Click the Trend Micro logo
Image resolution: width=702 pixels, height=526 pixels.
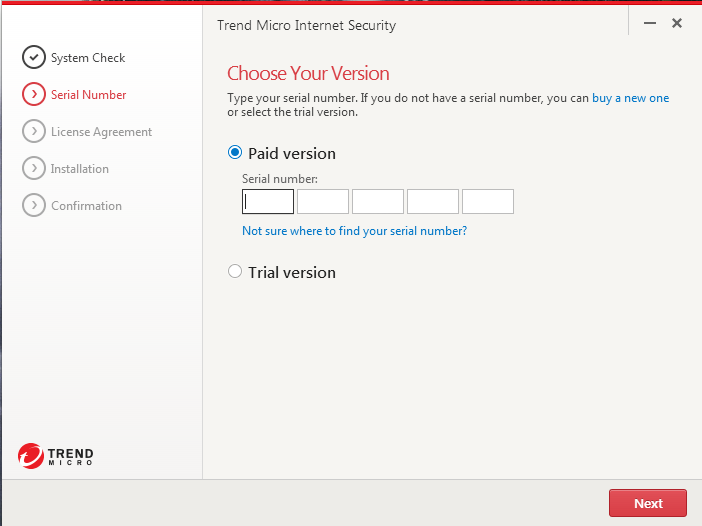point(56,456)
